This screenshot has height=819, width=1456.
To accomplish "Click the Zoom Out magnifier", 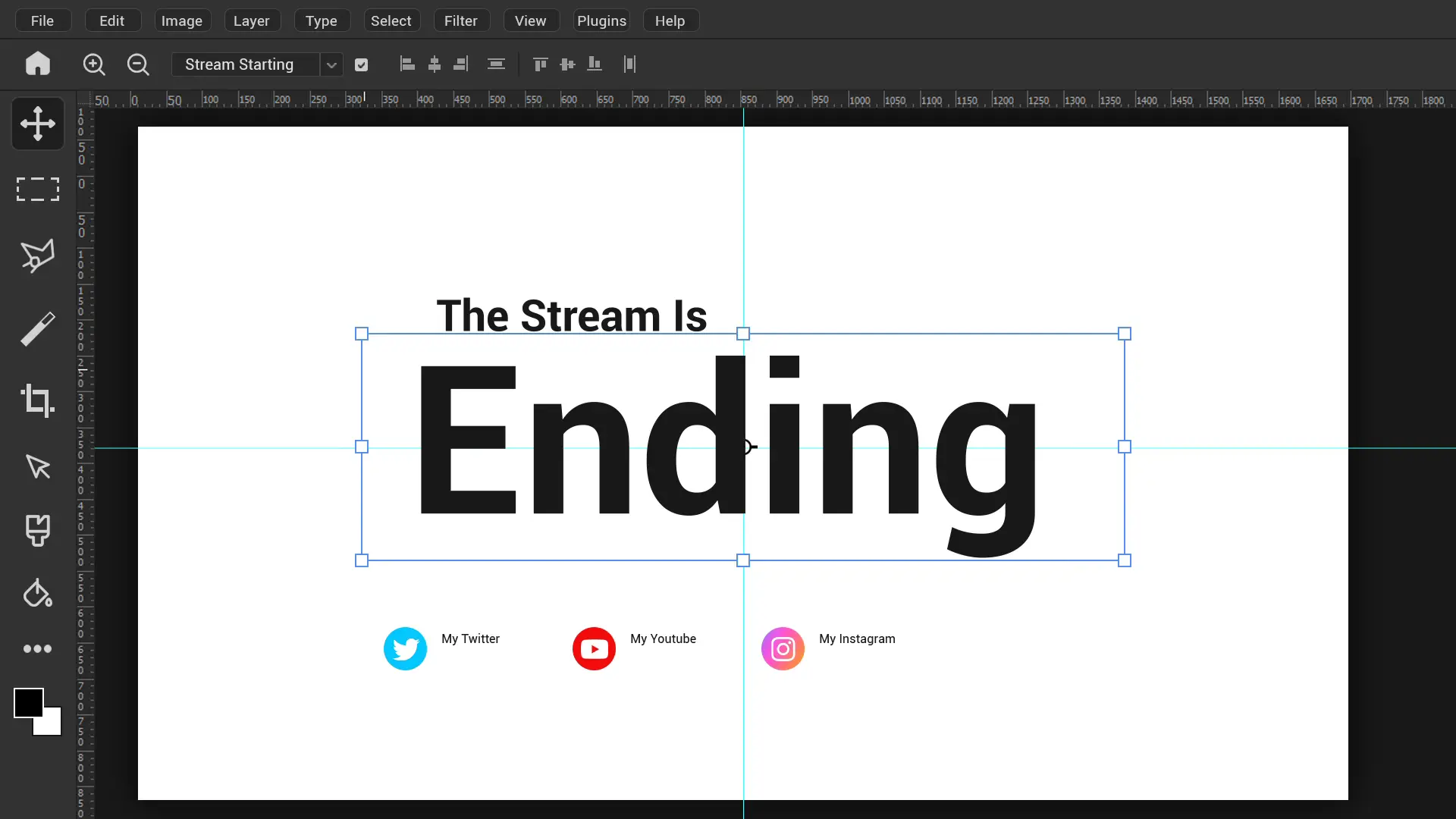I will pyautogui.click(x=138, y=64).
